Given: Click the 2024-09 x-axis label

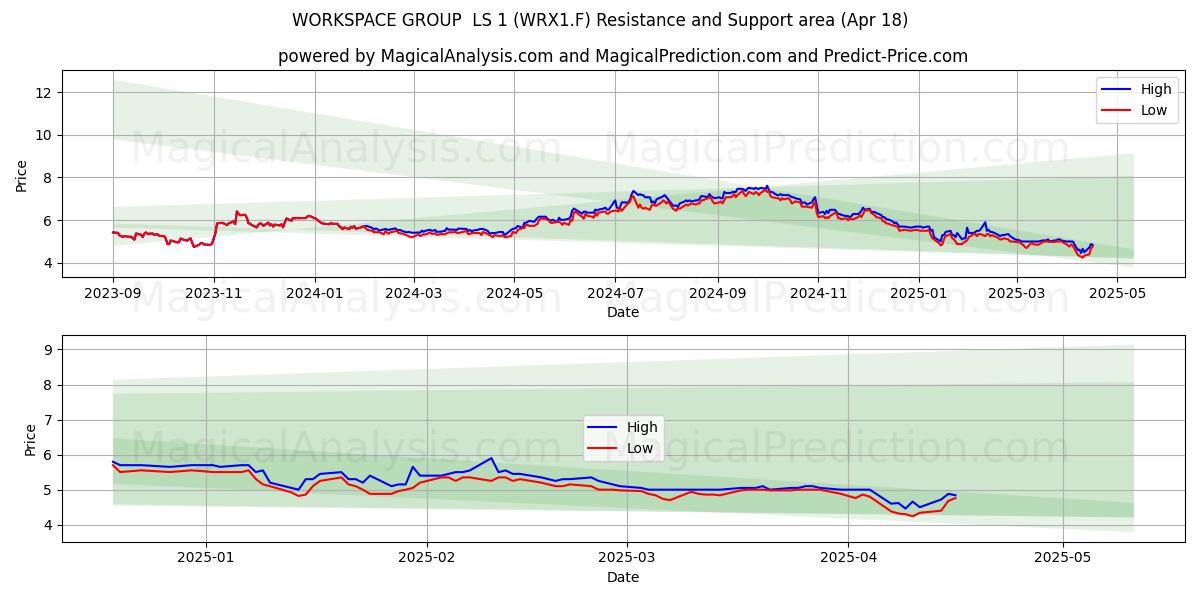Looking at the screenshot, I should click(x=717, y=293).
